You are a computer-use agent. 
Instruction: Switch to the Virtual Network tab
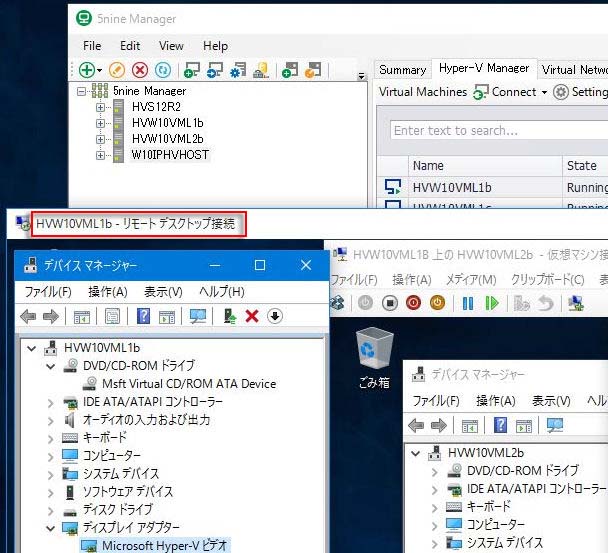pyautogui.click(x=574, y=70)
